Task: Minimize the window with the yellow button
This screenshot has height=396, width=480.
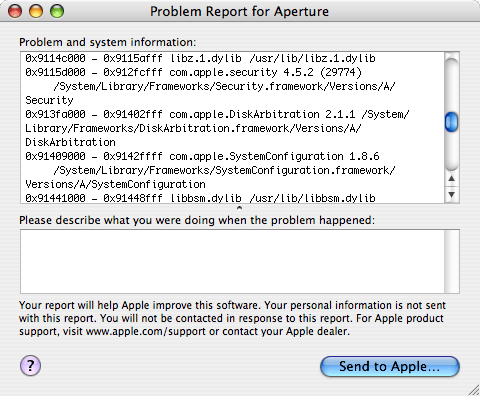Action: [x=36, y=11]
